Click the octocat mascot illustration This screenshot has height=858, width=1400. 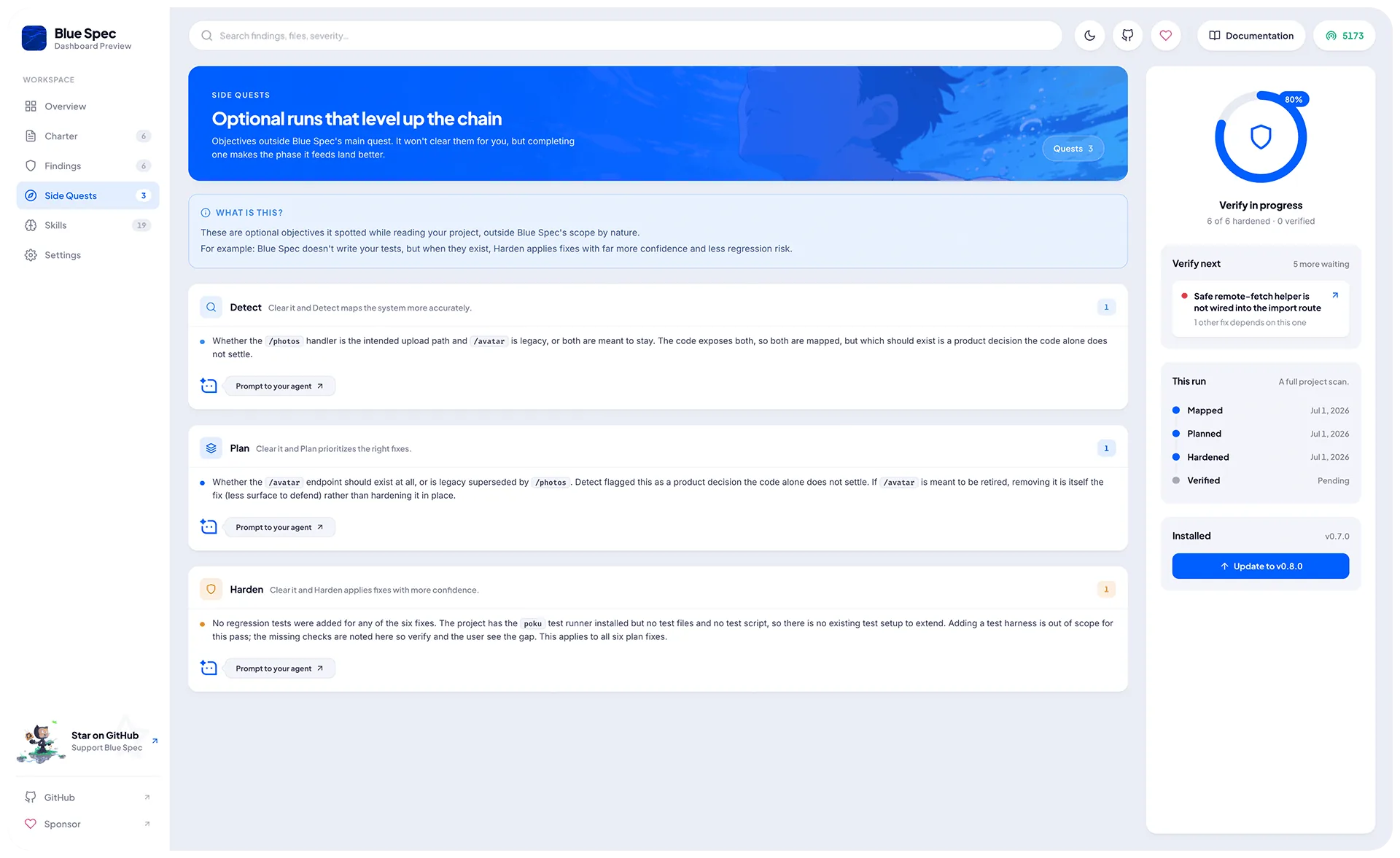pyautogui.click(x=41, y=742)
